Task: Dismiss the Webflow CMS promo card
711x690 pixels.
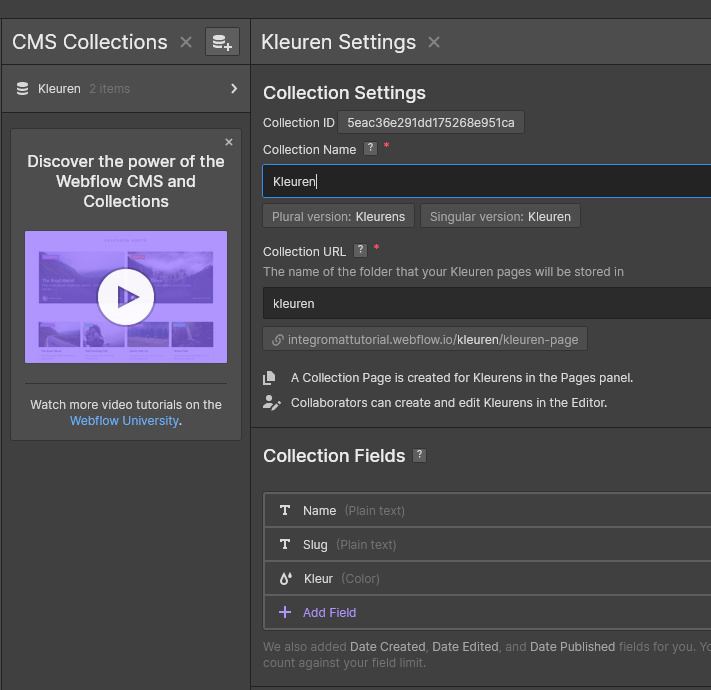Action: point(229,142)
